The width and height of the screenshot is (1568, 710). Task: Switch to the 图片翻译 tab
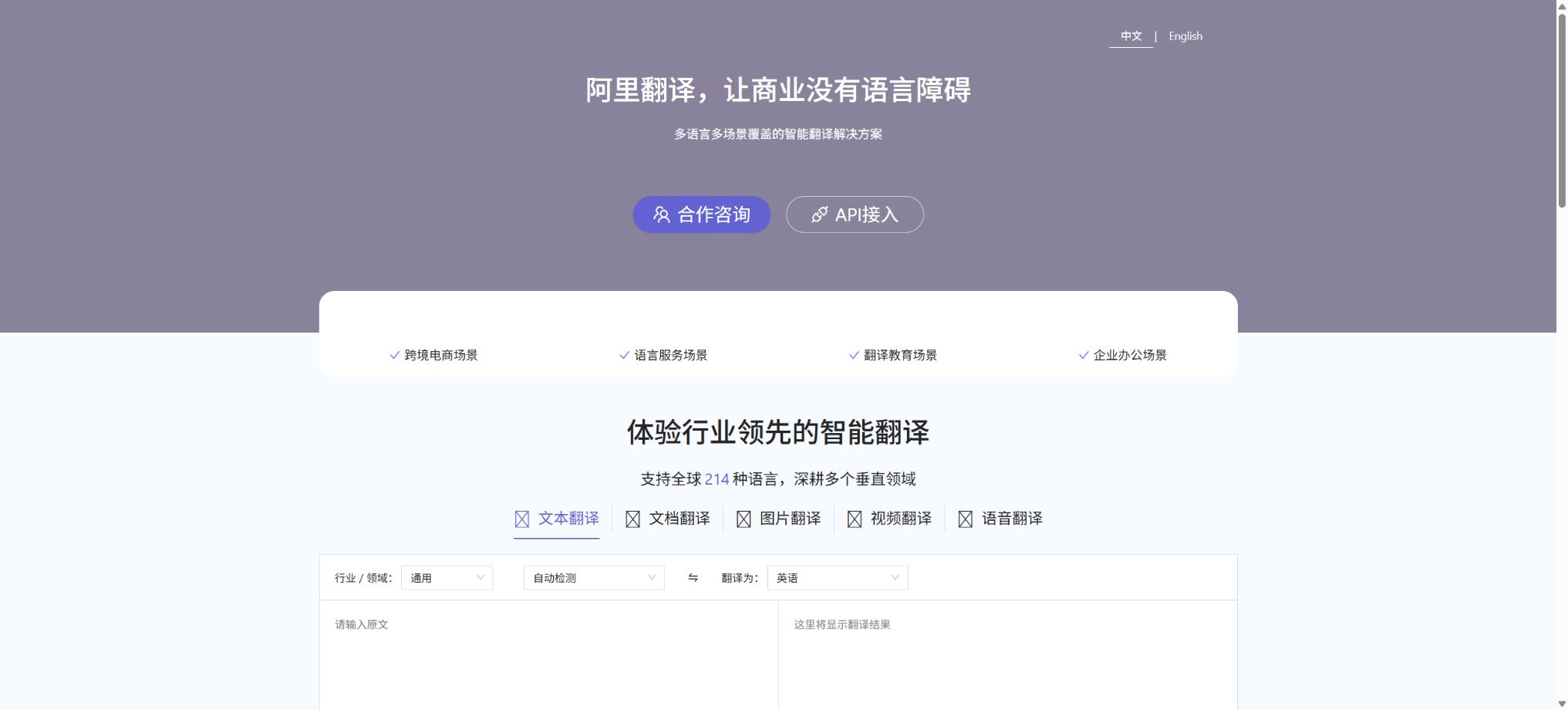(779, 519)
